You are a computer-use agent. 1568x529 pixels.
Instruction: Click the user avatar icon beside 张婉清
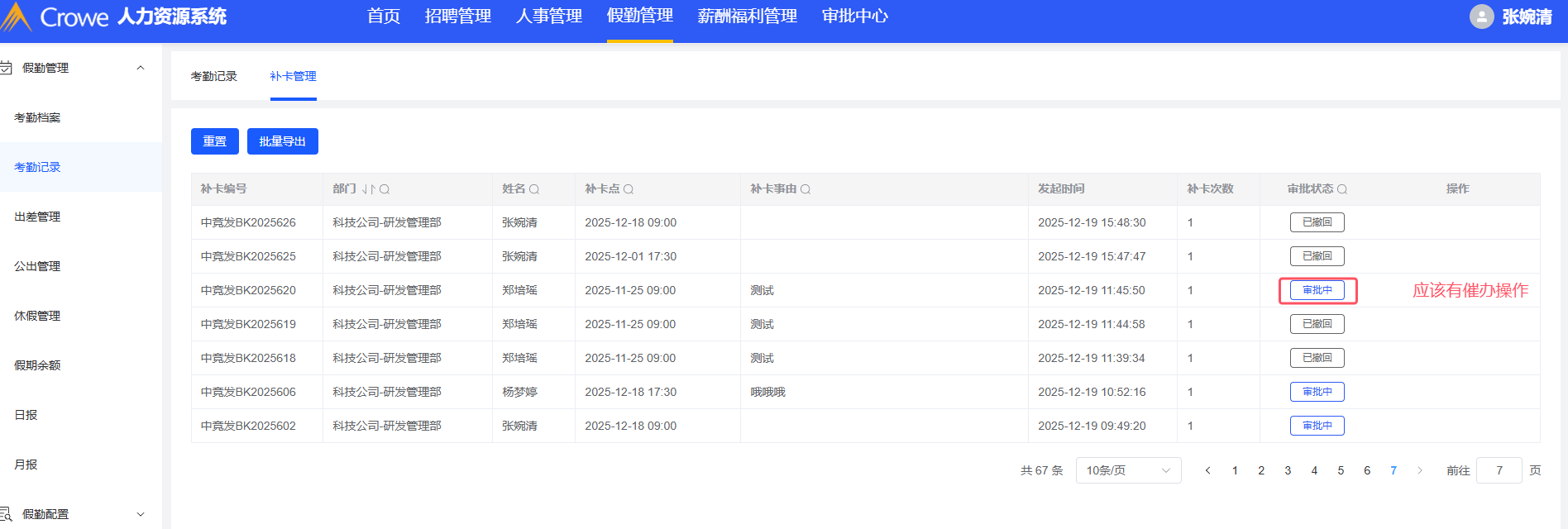(1481, 17)
